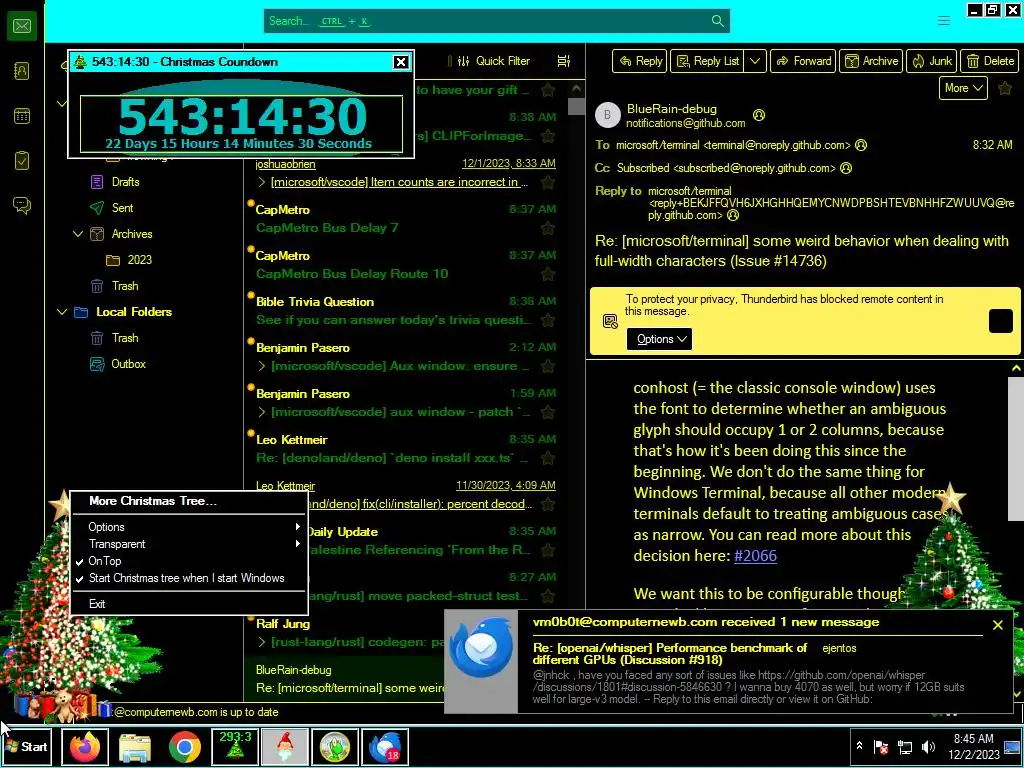Open the More actions dropdown
The height and width of the screenshot is (768, 1024).
(x=963, y=88)
